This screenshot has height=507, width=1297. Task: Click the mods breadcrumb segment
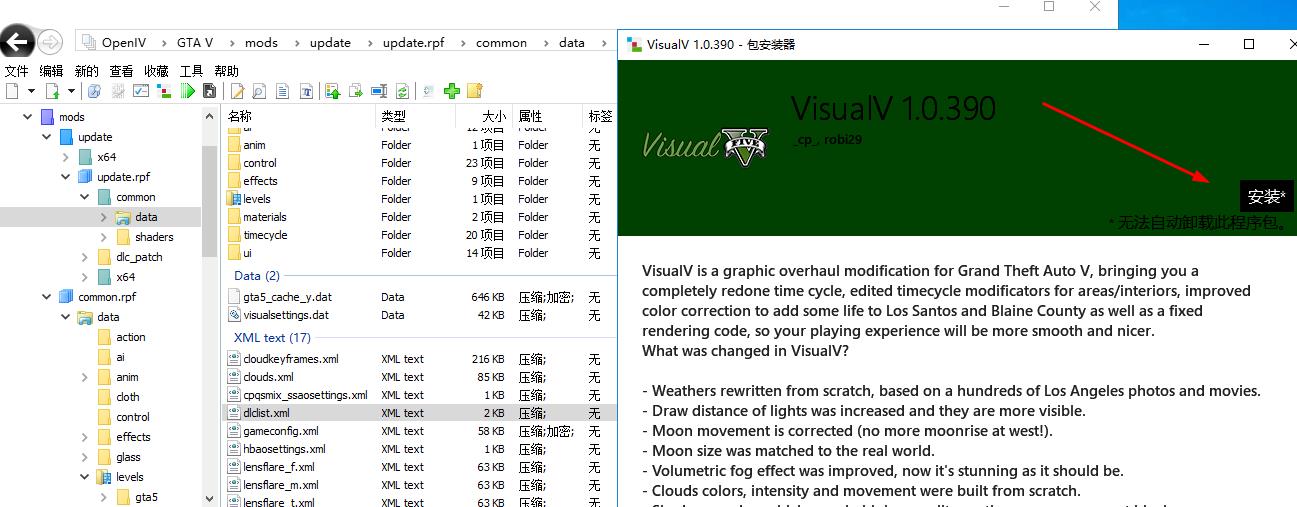point(261,43)
